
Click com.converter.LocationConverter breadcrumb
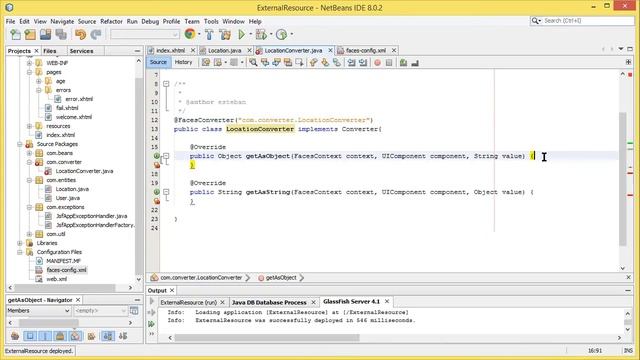tap(201, 278)
